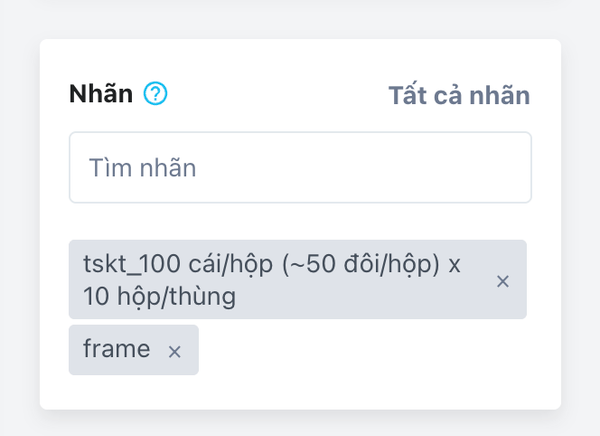Viewport: 600px width, 436px height.
Task: Open the Tất cả nhãn link
Action: [458, 95]
